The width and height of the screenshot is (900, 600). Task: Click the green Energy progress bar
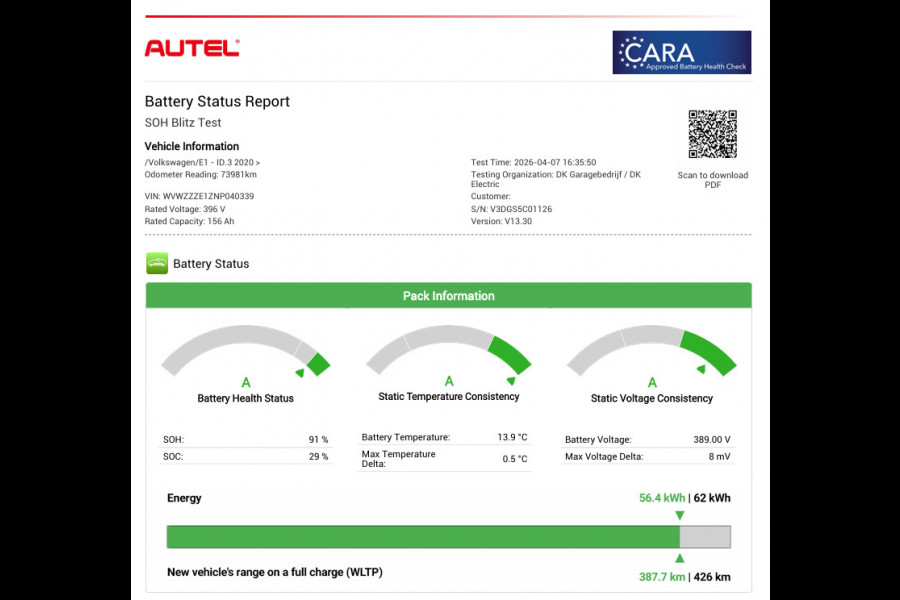pos(420,536)
